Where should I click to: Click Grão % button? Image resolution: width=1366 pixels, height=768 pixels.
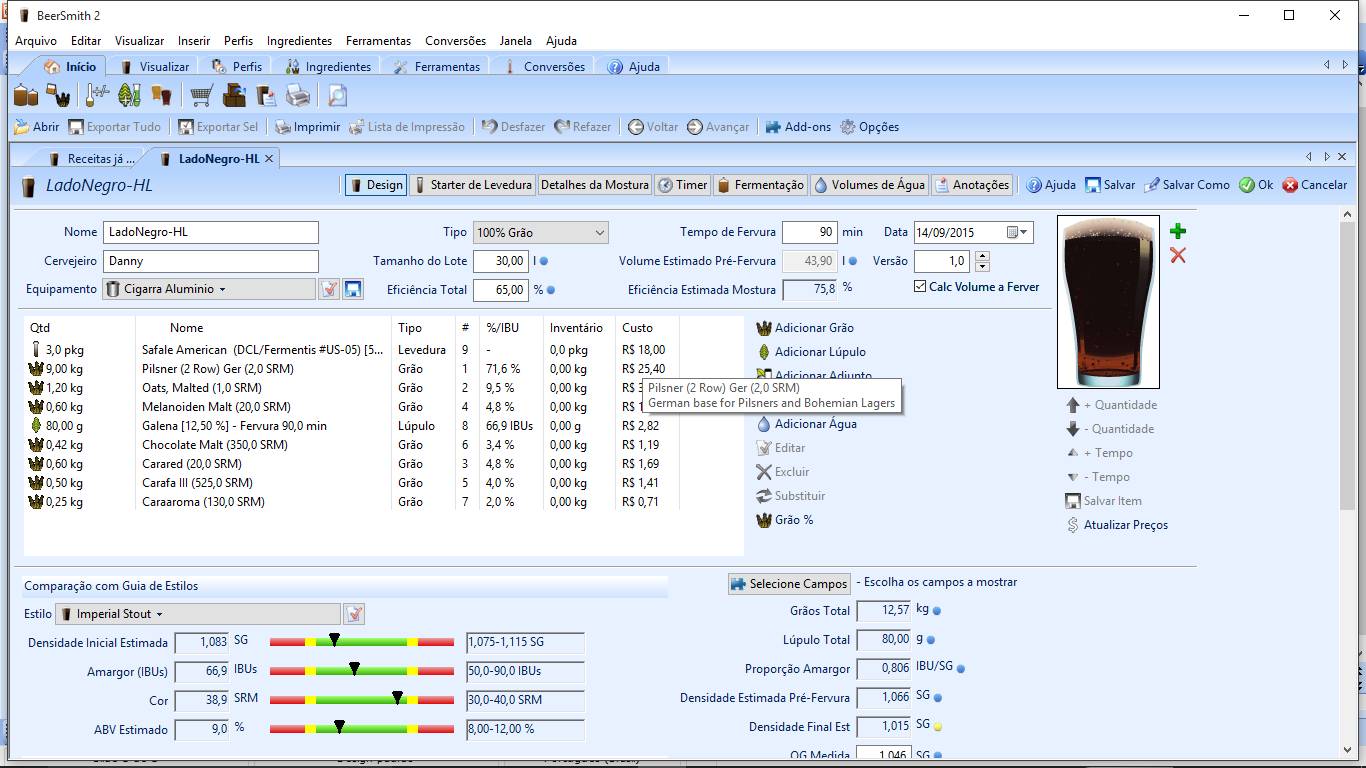click(x=785, y=520)
